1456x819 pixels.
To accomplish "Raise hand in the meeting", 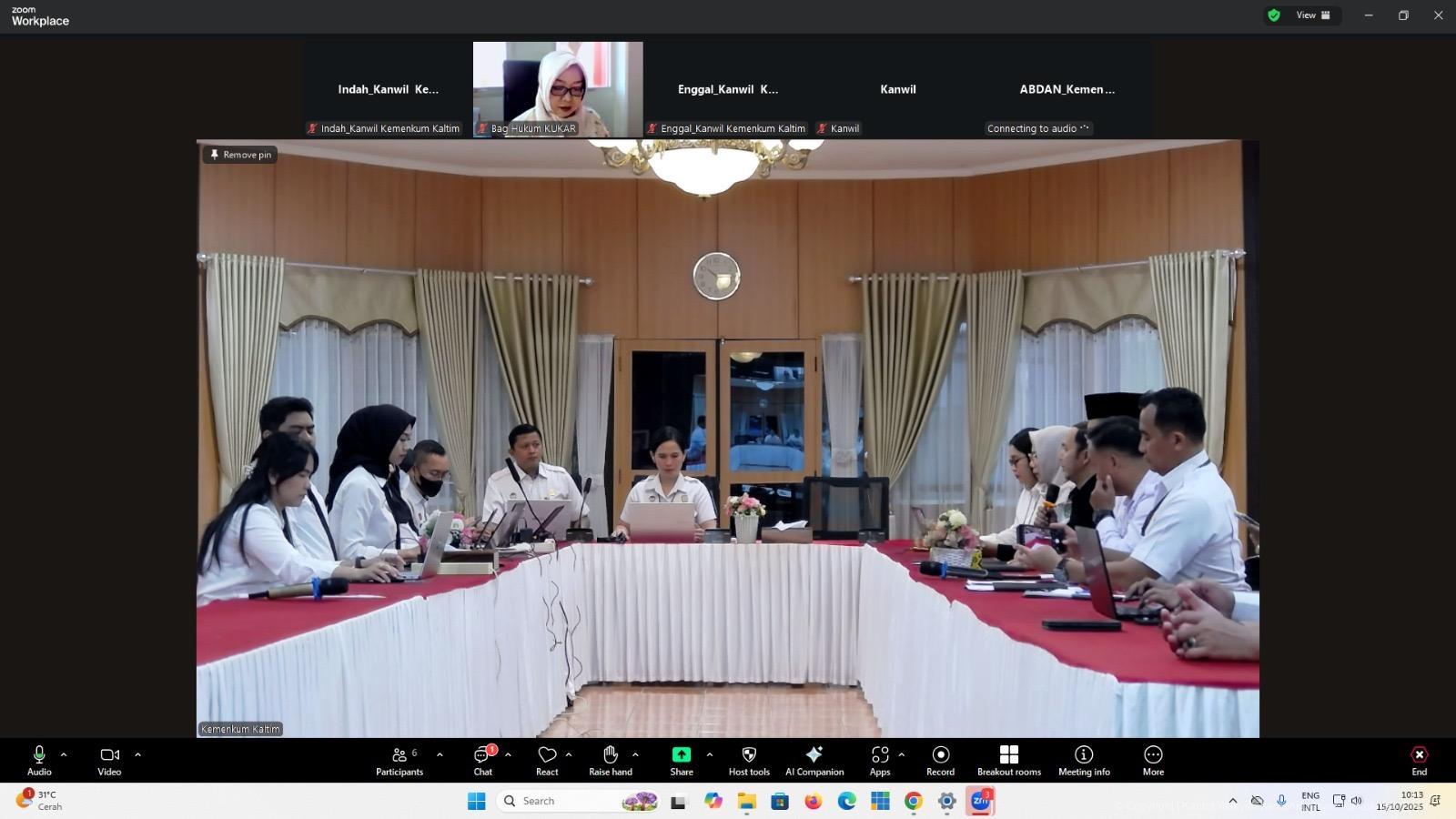I will [x=610, y=761].
